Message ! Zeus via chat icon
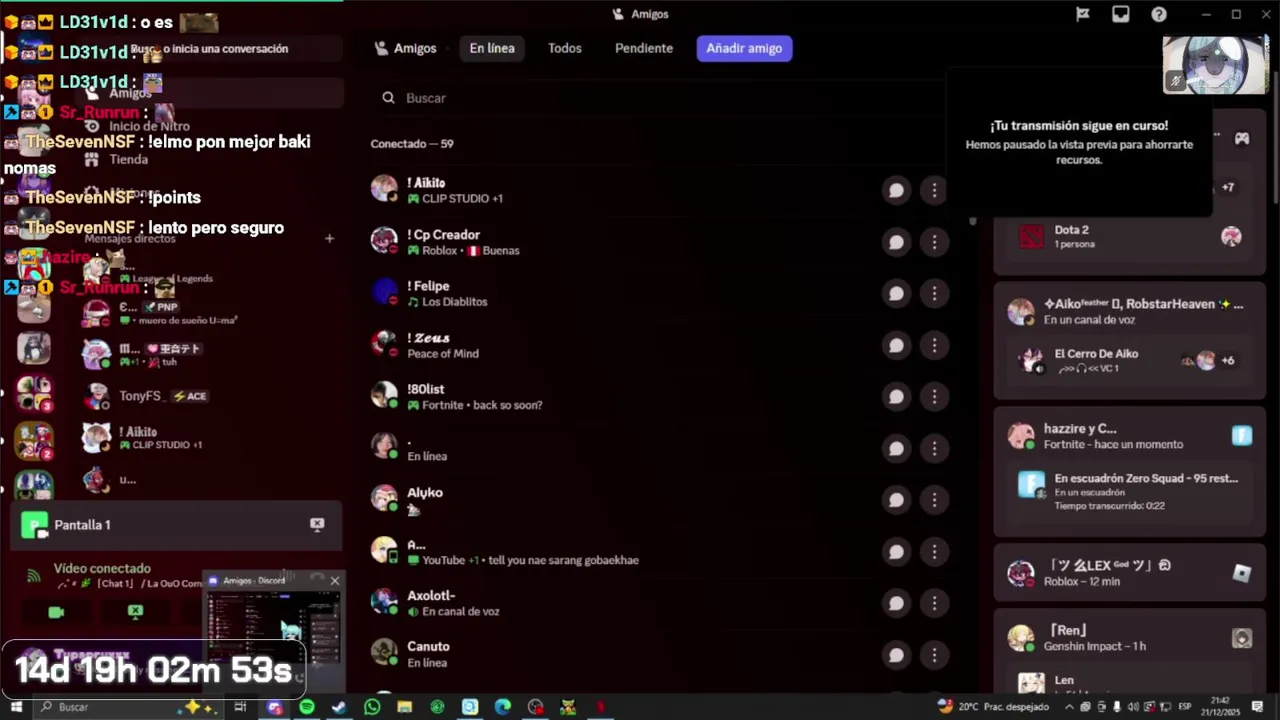1280x720 pixels. [896, 345]
